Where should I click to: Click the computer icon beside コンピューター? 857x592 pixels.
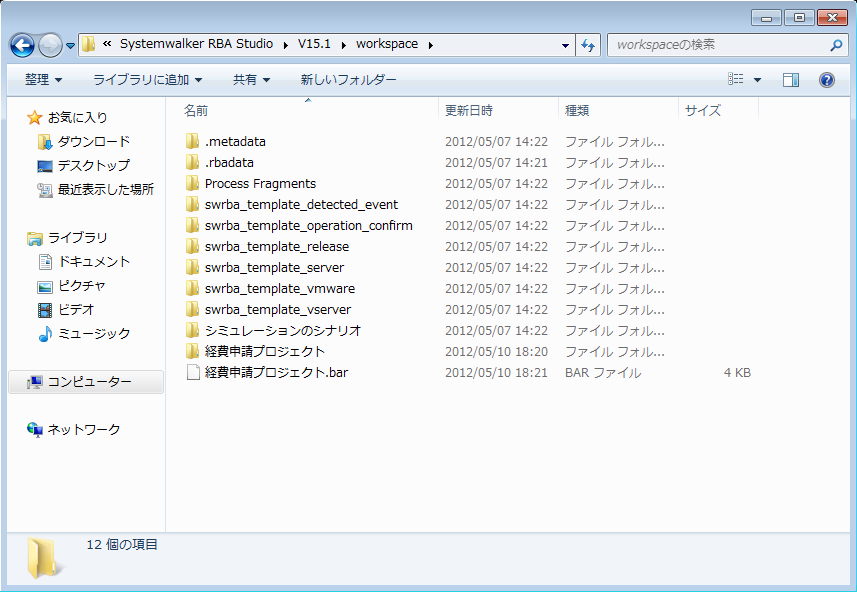click(x=34, y=382)
